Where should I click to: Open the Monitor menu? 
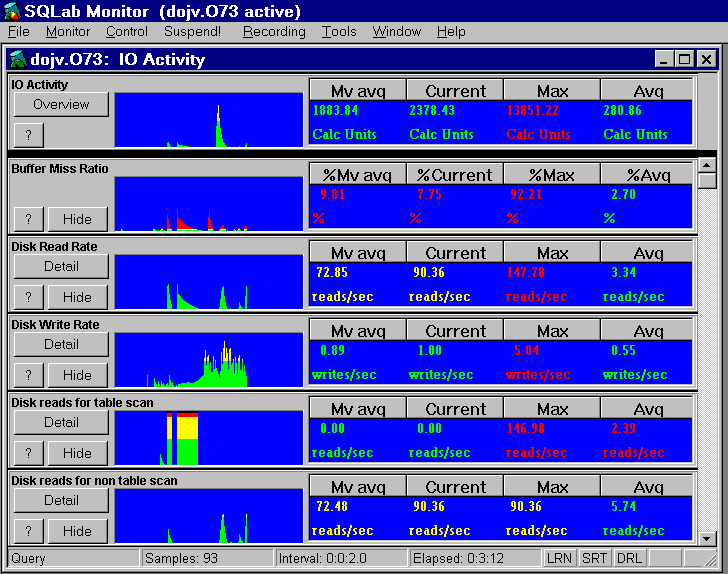(68, 32)
